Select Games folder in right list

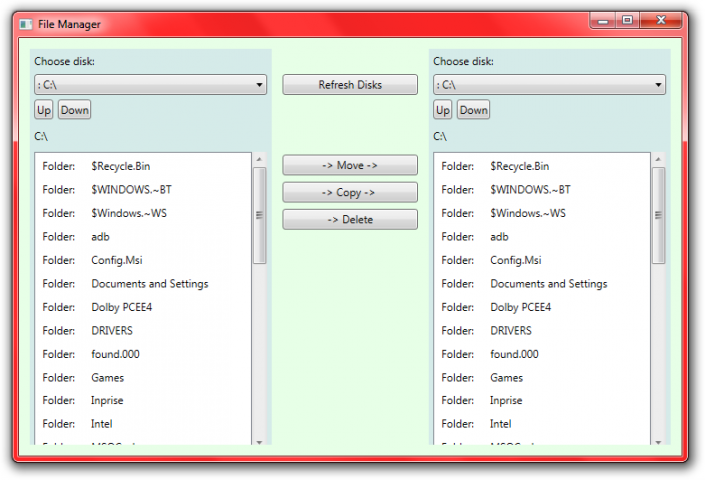[542, 378]
